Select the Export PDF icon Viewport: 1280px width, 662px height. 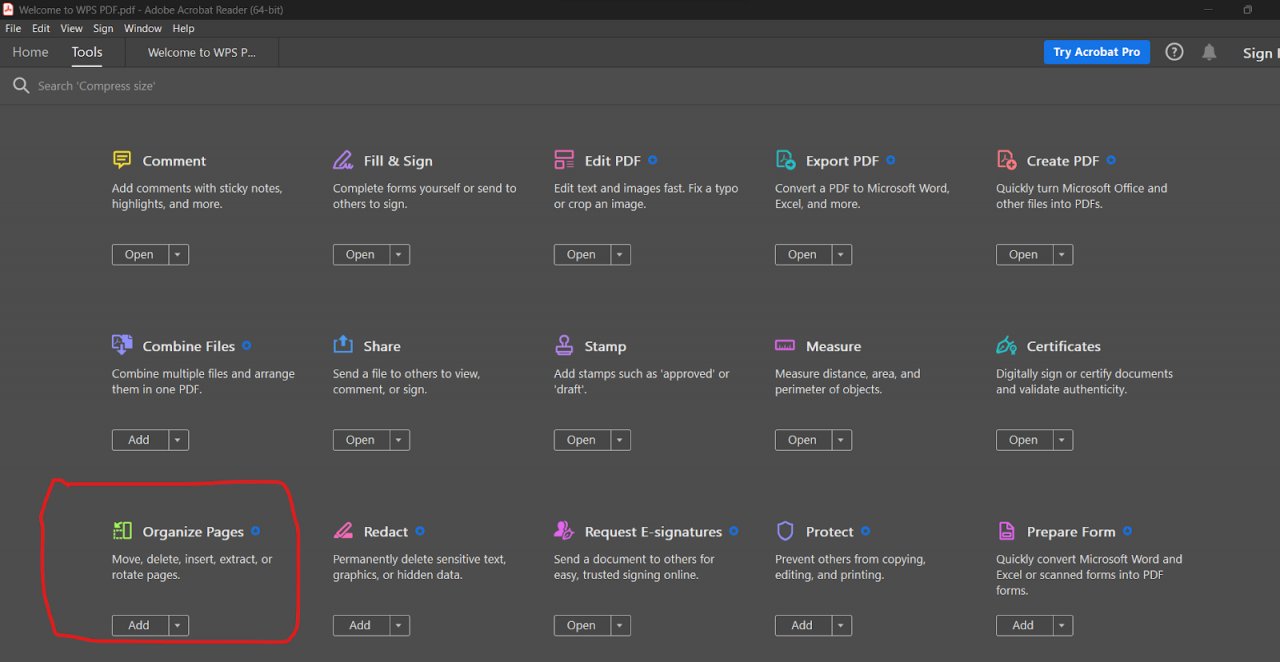coord(785,159)
